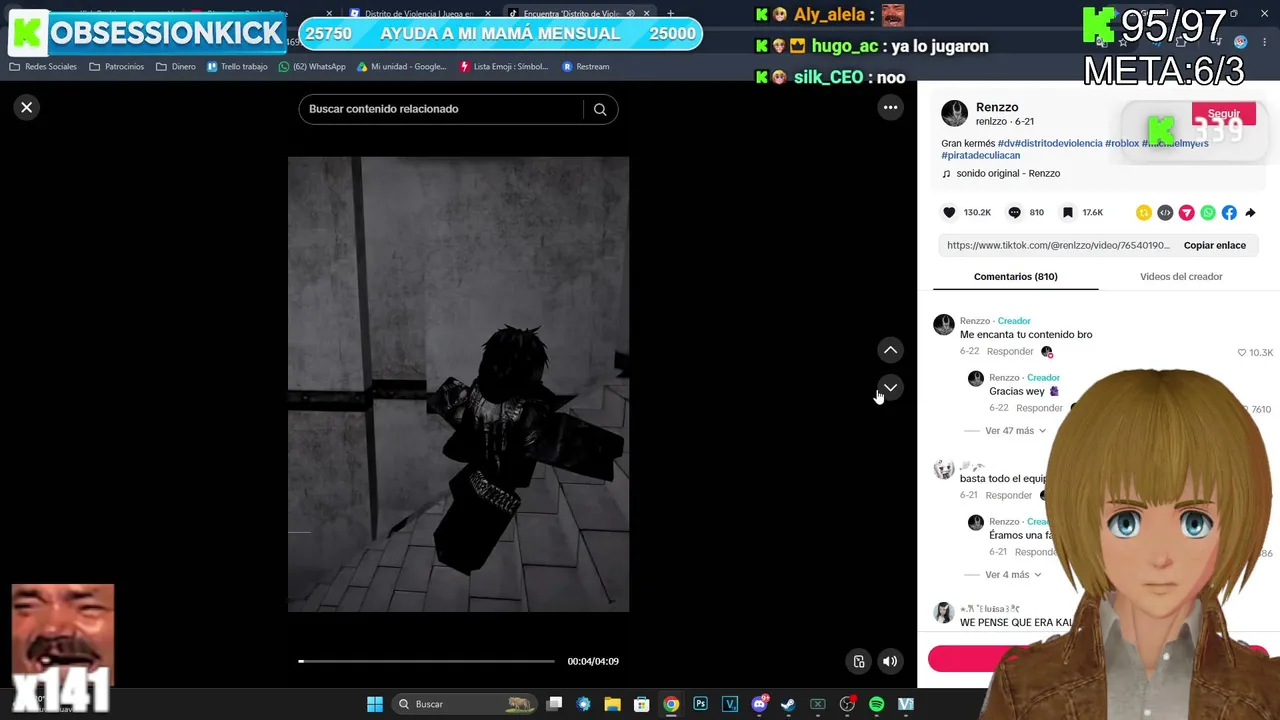
Task: Switch to Google Chrome on taskbar
Action: point(671,704)
